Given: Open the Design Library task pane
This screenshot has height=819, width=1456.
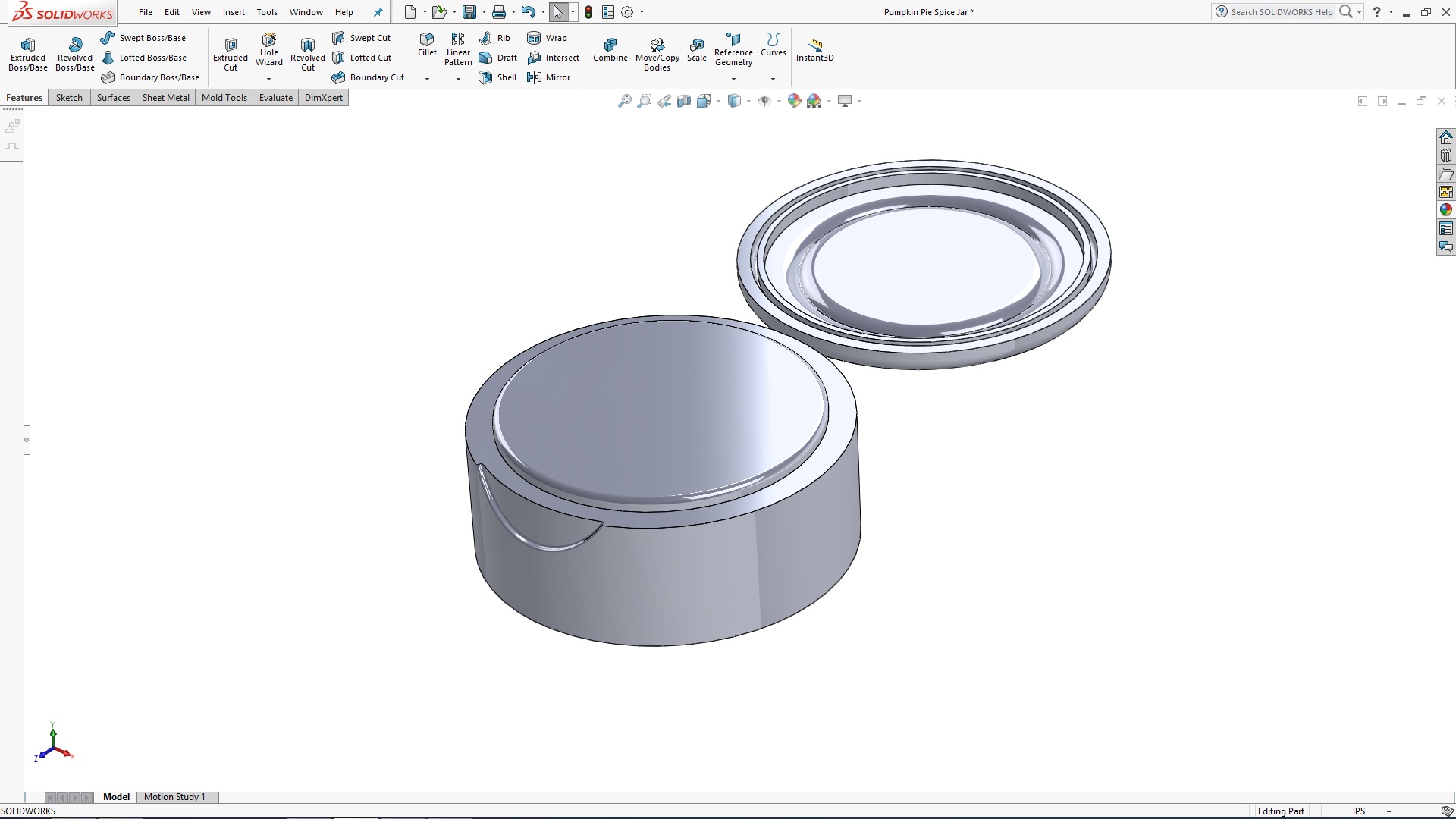Looking at the screenshot, I should pyautogui.click(x=1445, y=155).
